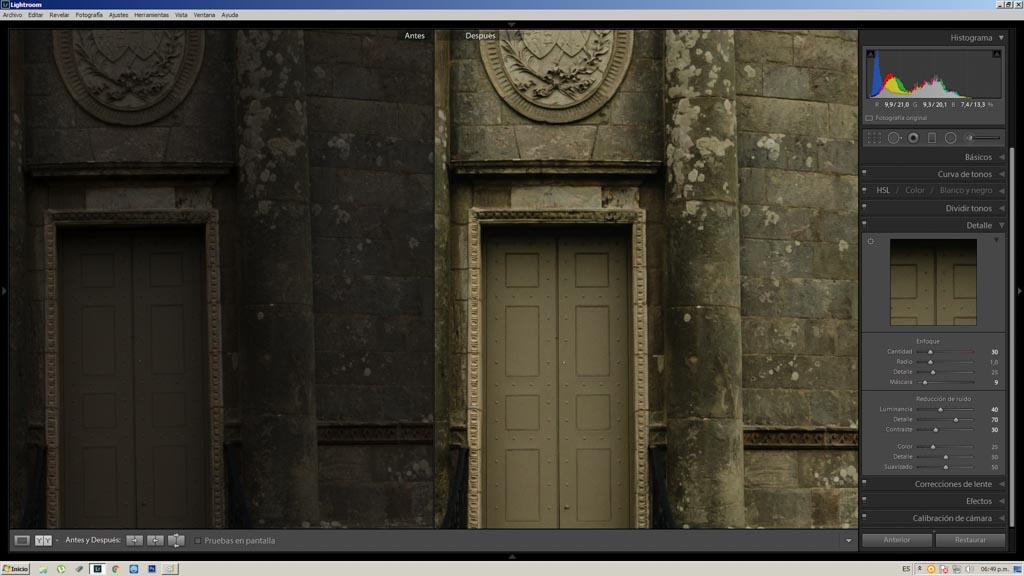Open the Revelar menu
The width and height of the screenshot is (1024, 576).
pyautogui.click(x=59, y=15)
